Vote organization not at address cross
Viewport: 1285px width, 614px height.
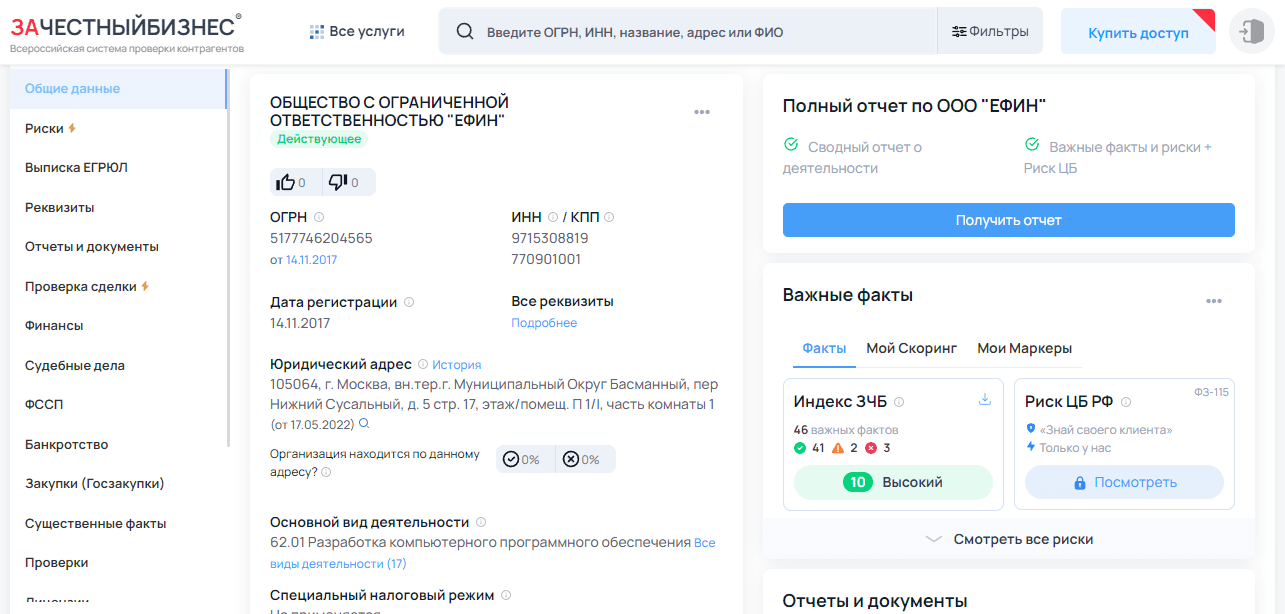tap(571, 459)
